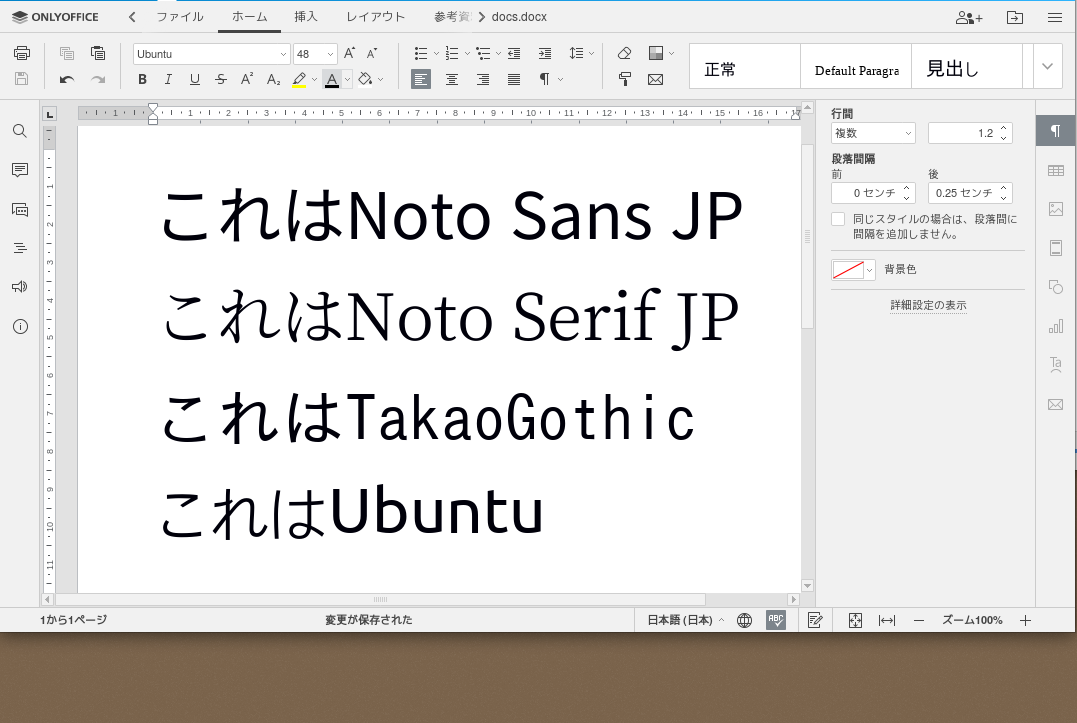Switch to the レイアウト tab

click(375, 16)
